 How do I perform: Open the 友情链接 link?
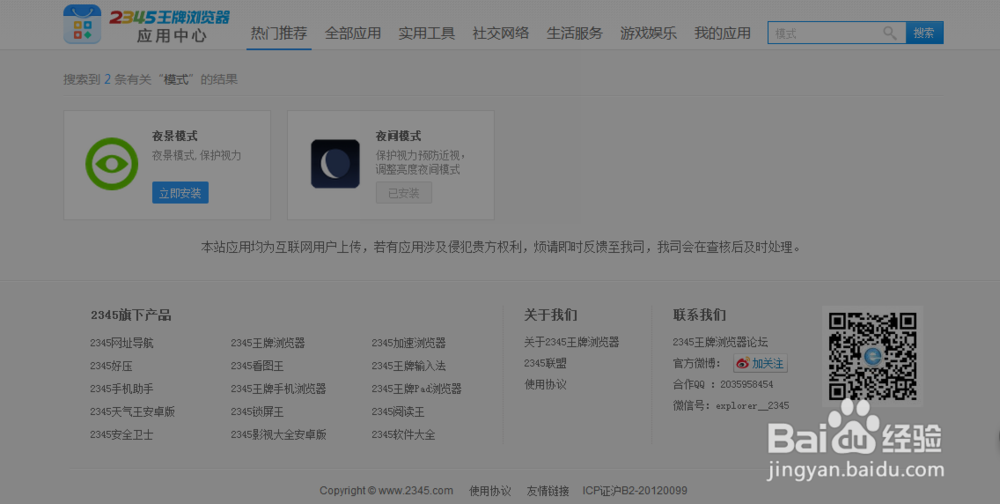pyautogui.click(x=548, y=491)
